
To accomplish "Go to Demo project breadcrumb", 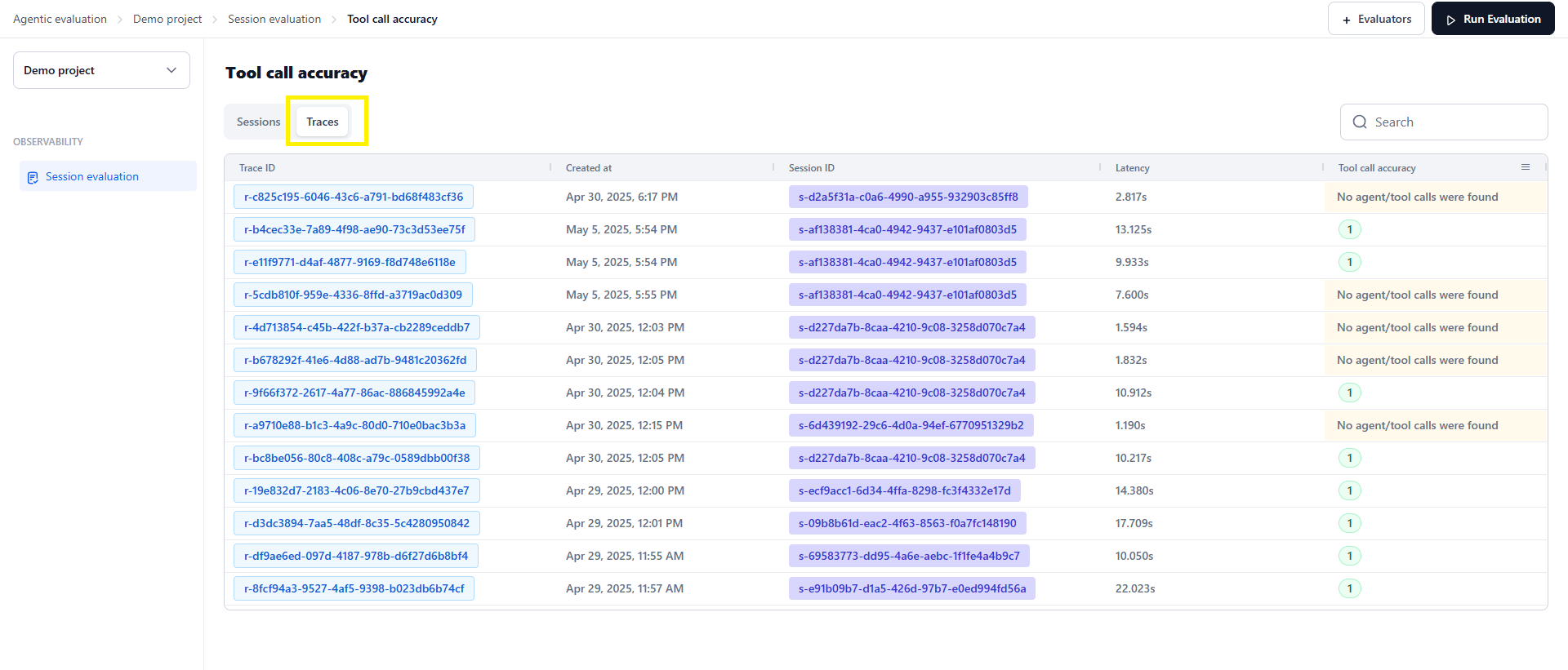I will tap(167, 19).
